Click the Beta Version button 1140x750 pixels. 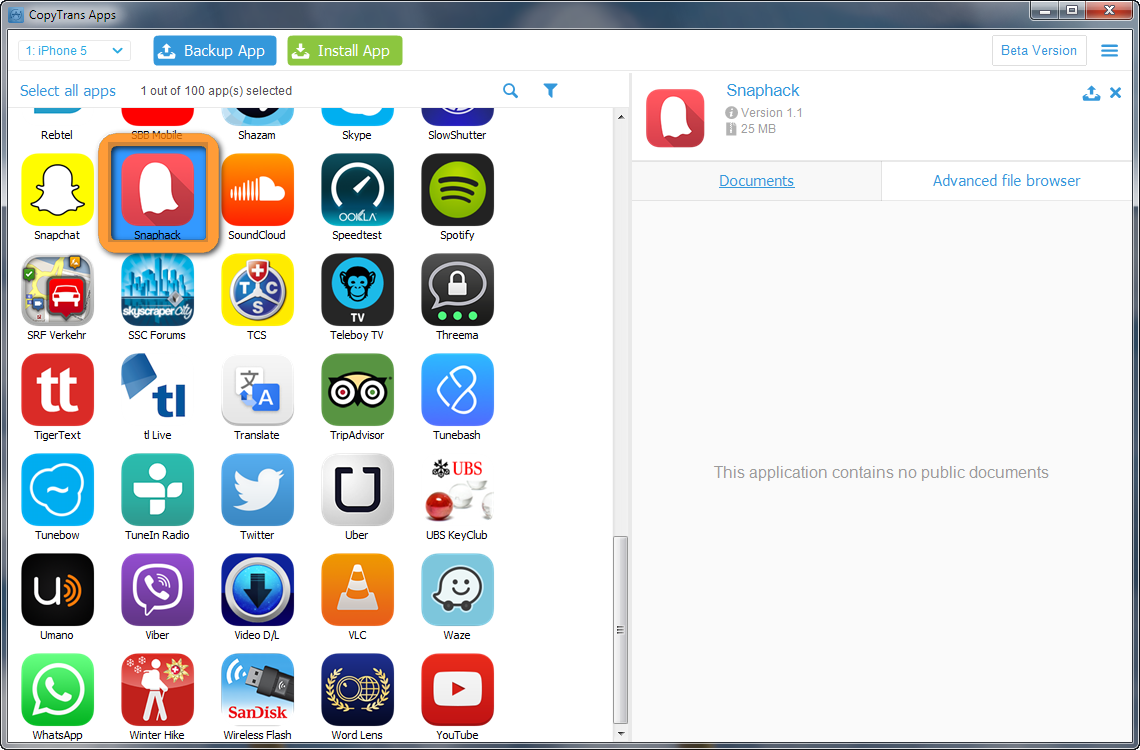click(1039, 50)
